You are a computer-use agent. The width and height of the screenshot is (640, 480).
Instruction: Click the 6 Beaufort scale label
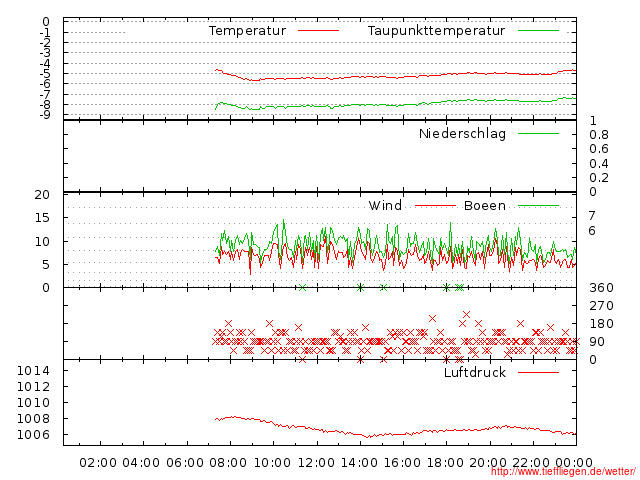(x=592, y=231)
